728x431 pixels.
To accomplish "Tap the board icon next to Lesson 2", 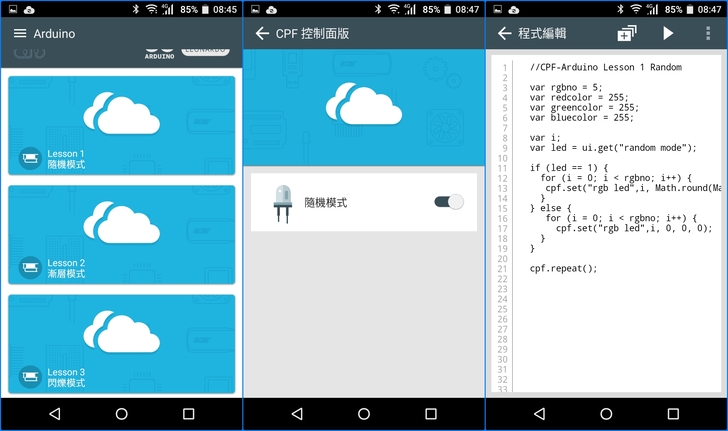I will point(30,268).
